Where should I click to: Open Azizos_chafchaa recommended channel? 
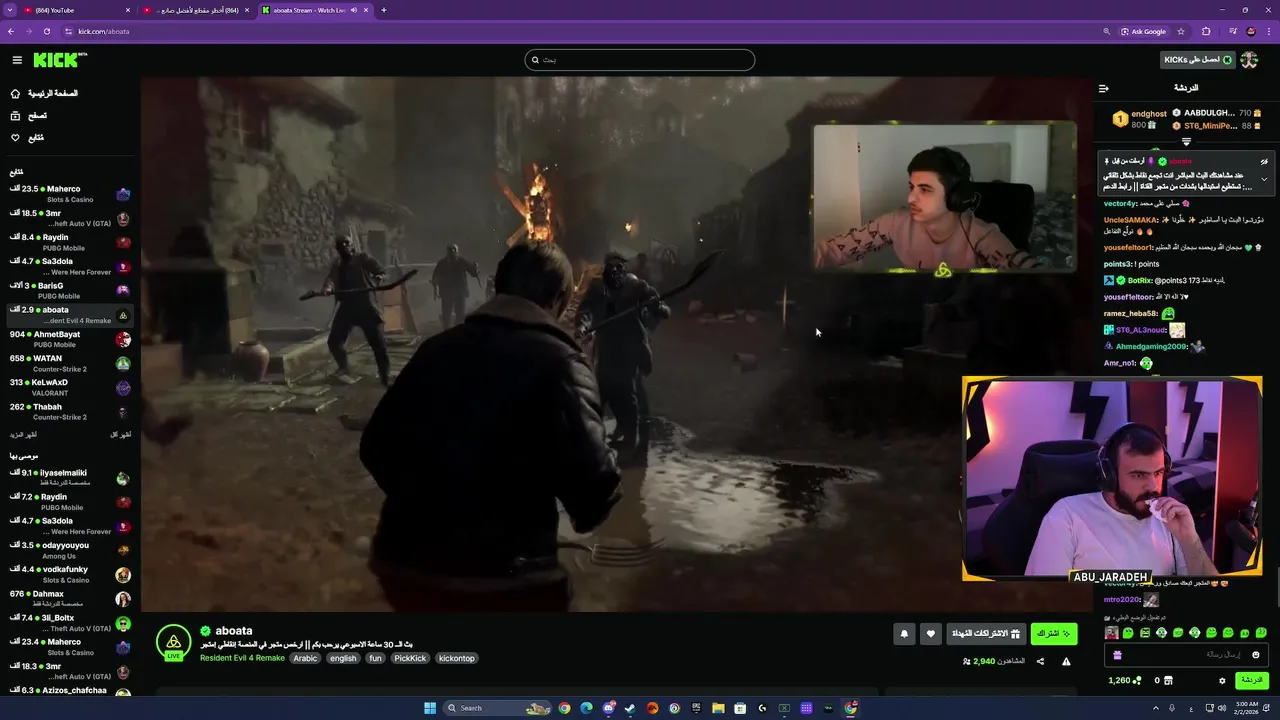(70, 691)
